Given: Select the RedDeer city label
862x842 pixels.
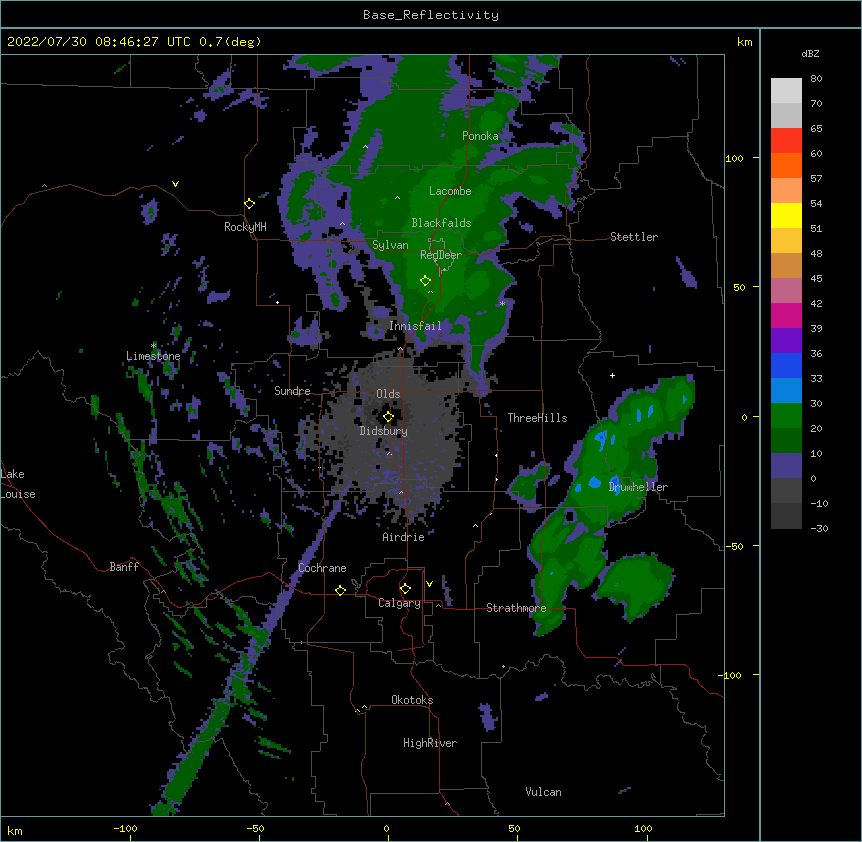Looking at the screenshot, I should click(441, 255).
